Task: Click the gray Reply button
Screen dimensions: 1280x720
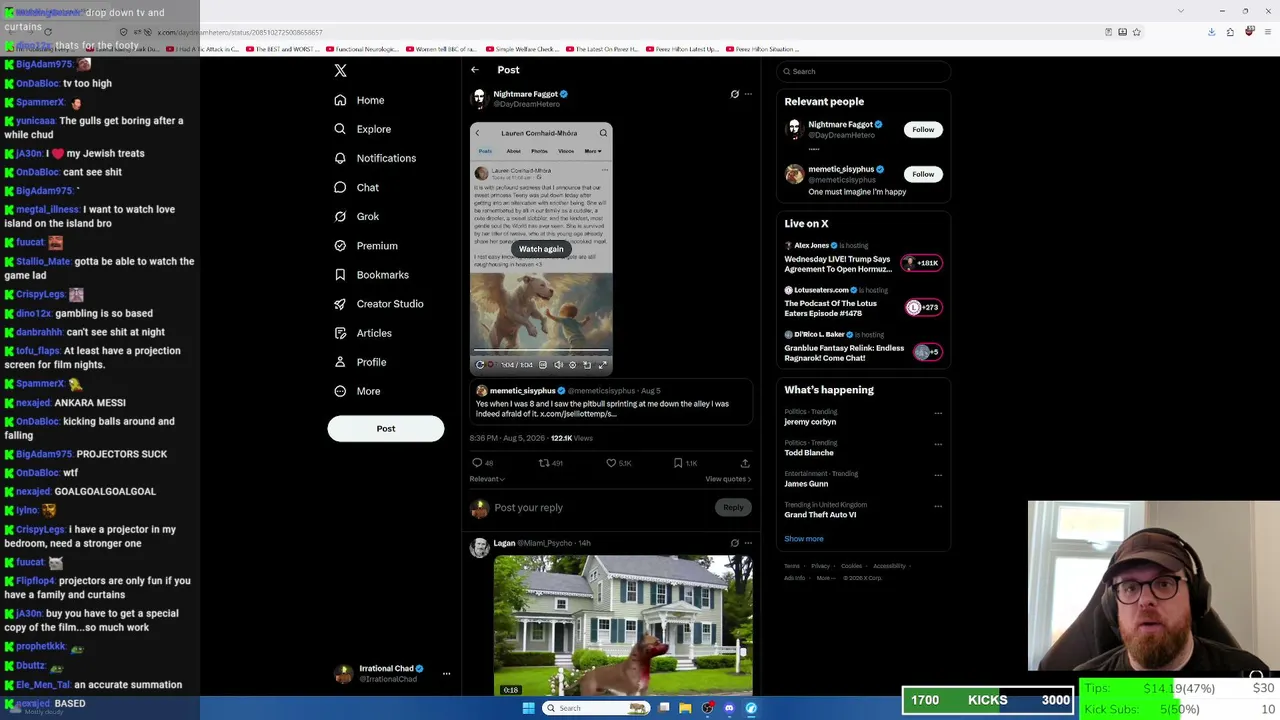Action: [733, 508]
